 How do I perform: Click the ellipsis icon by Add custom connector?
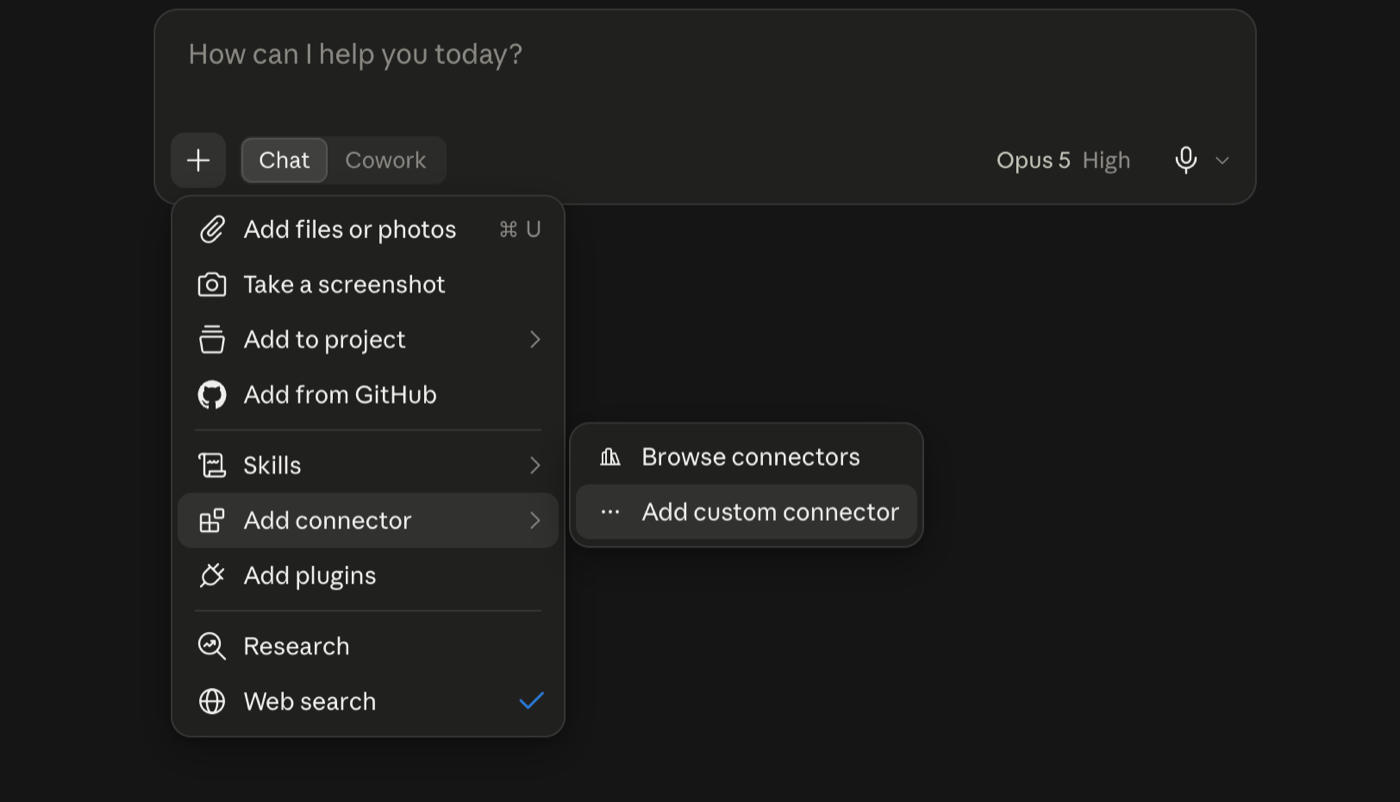610,512
